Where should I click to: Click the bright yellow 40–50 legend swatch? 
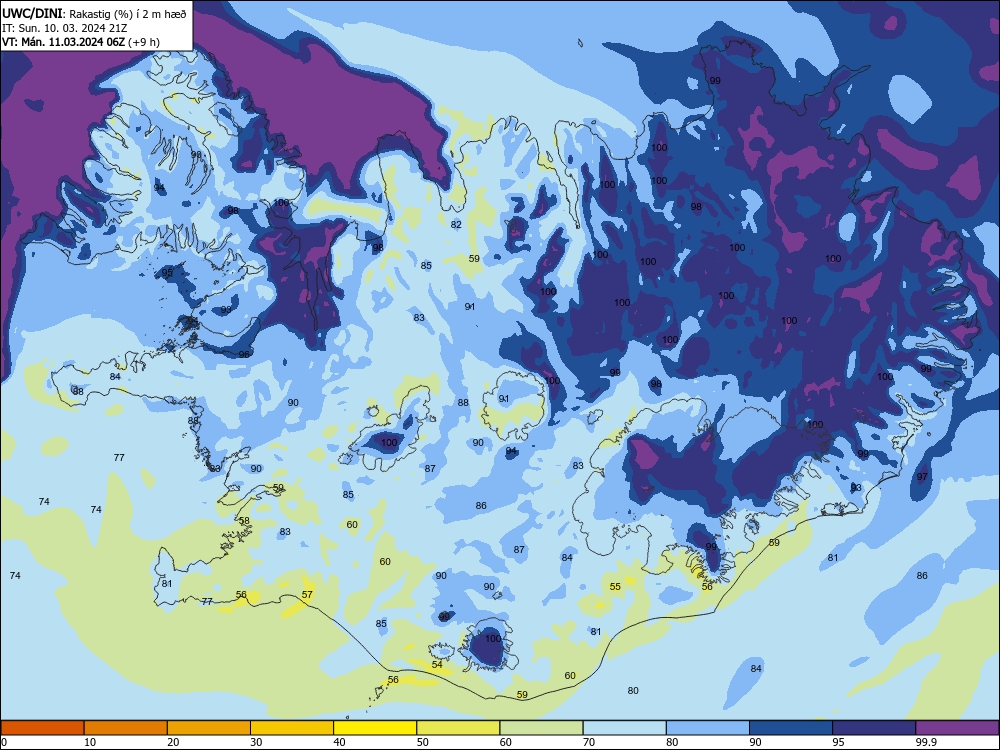pyautogui.click(x=375, y=728)
